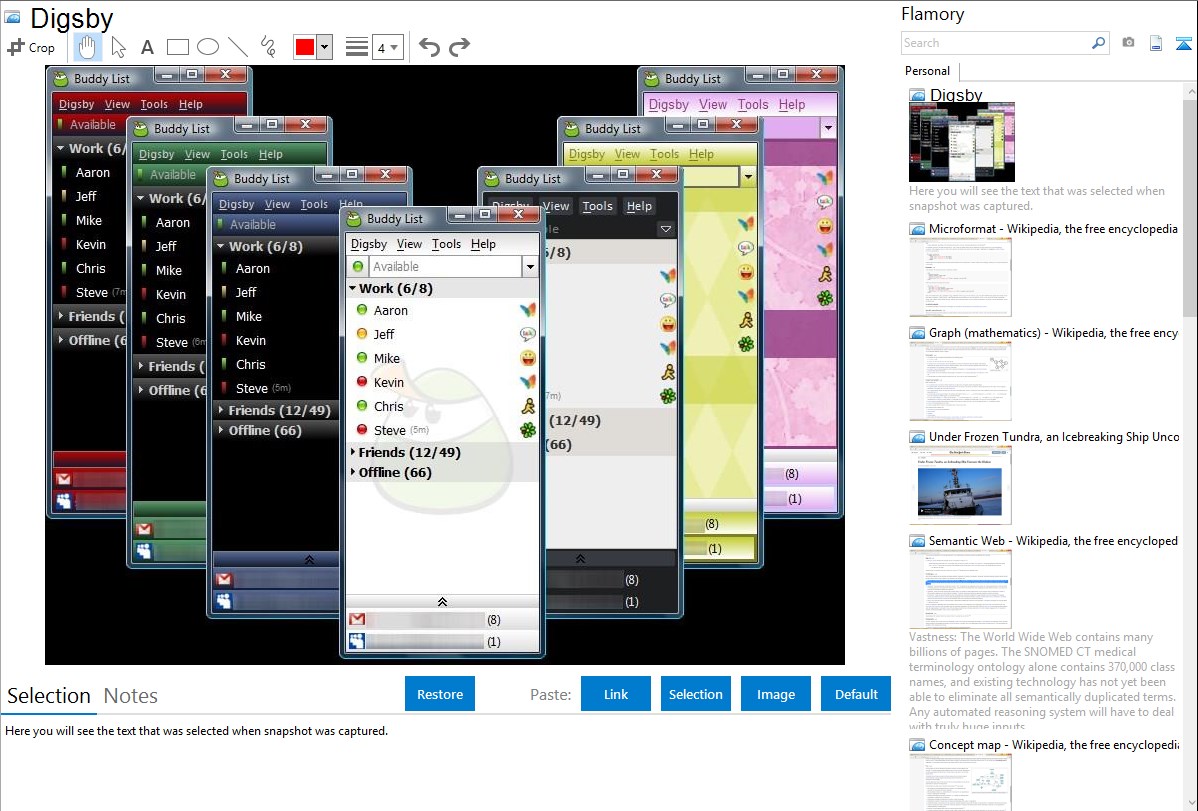Click the Paste Selection button
The width and height of the screenshot is (1198, 811).
[x=695, y=694]
